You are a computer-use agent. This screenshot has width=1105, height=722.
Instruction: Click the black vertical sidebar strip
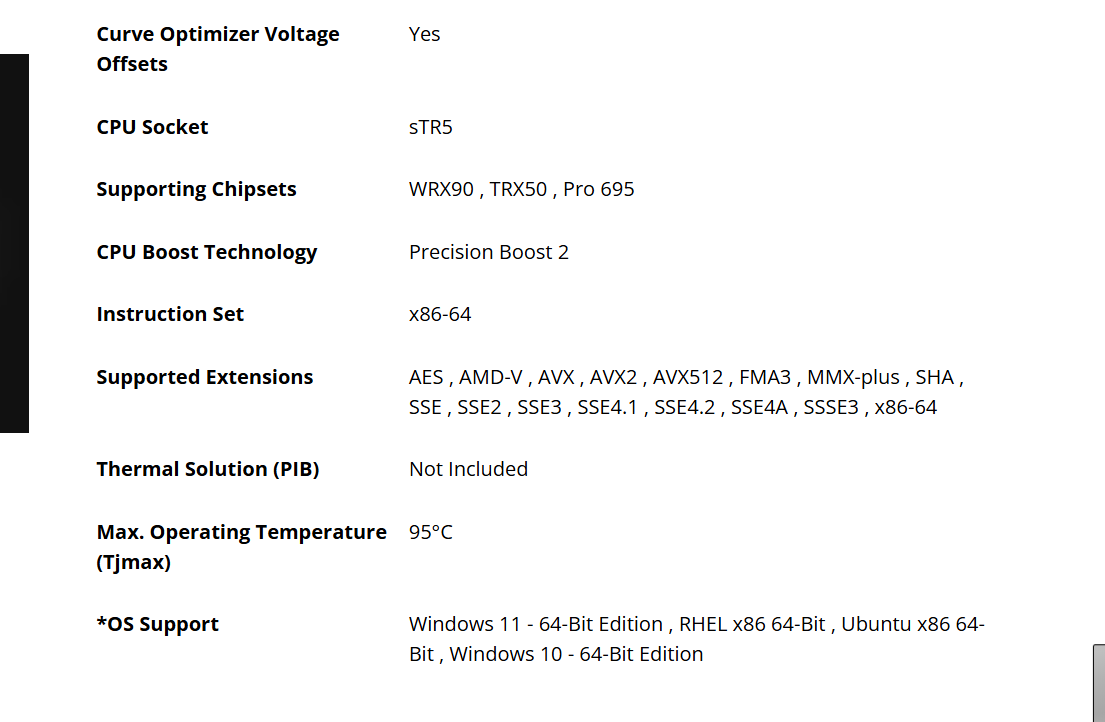14,243
